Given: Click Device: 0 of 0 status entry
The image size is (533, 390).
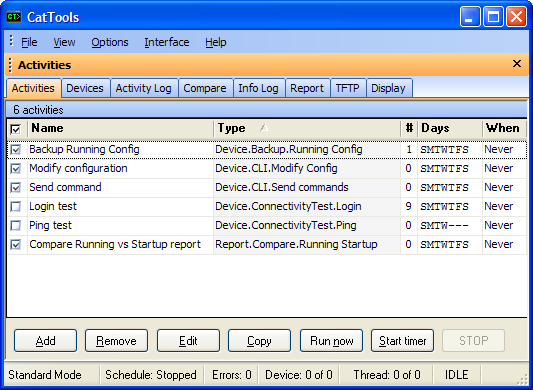Looking at the screenshot, I should coord(299,375).
